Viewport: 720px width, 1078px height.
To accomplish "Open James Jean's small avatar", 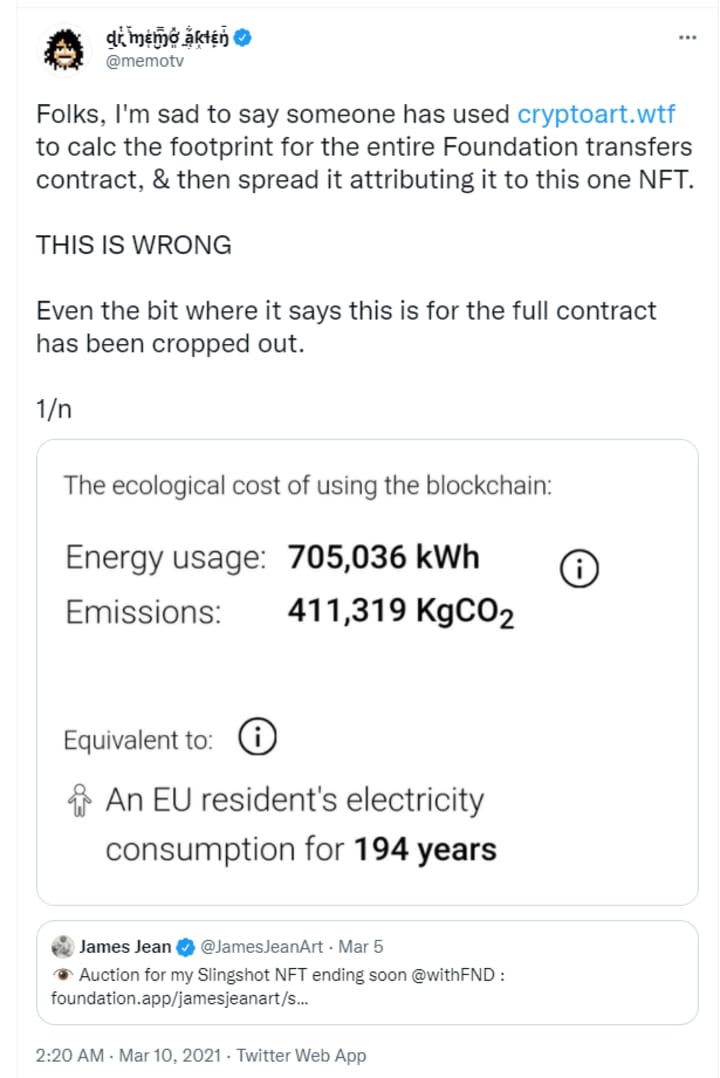I will click(x=63, y=946).
